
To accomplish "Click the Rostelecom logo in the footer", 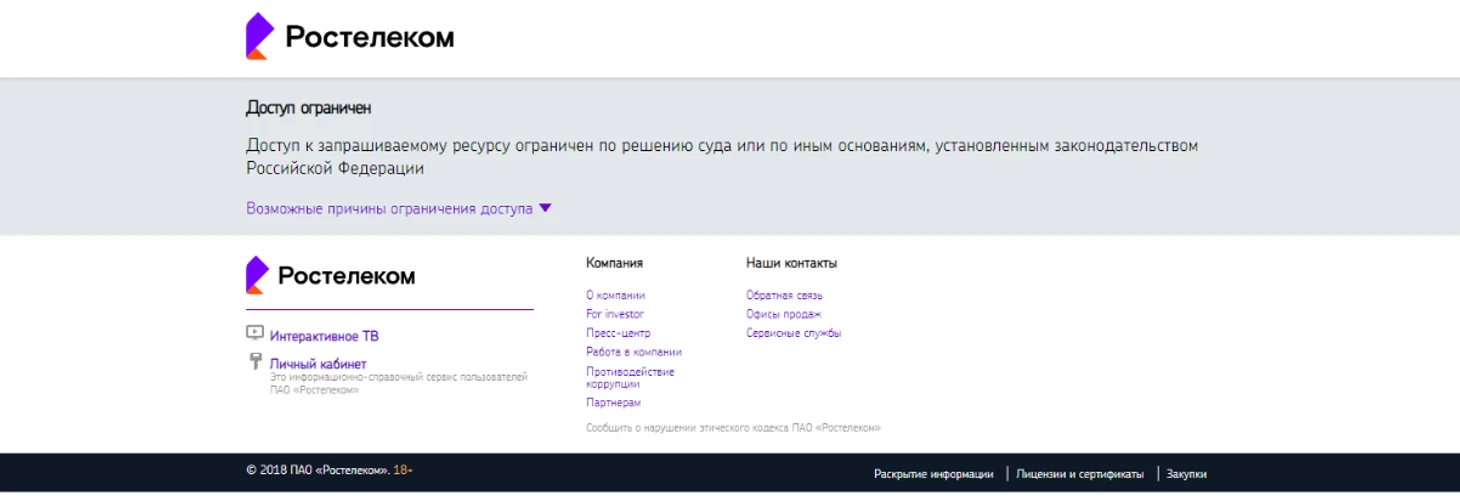I will (331, 275).
